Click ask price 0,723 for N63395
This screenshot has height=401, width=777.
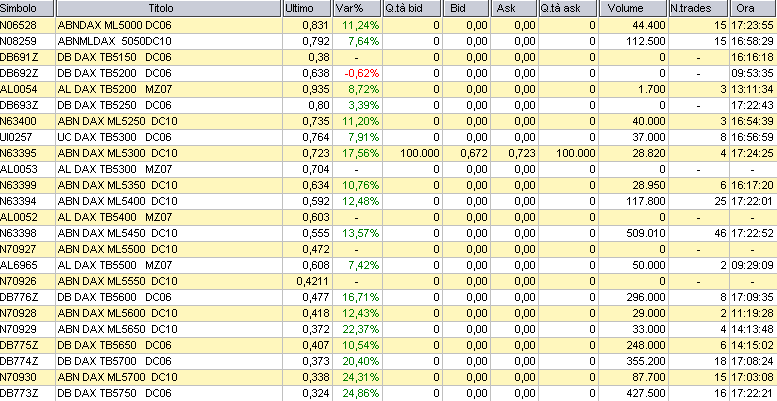(x=522, y=153)
